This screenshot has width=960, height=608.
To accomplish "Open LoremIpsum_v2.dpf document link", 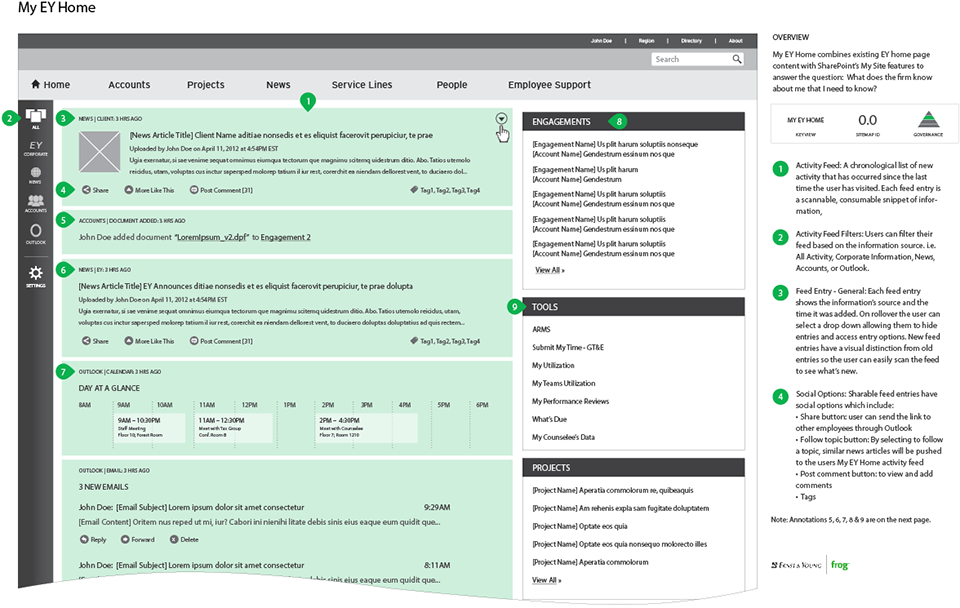I will [212, 238].
